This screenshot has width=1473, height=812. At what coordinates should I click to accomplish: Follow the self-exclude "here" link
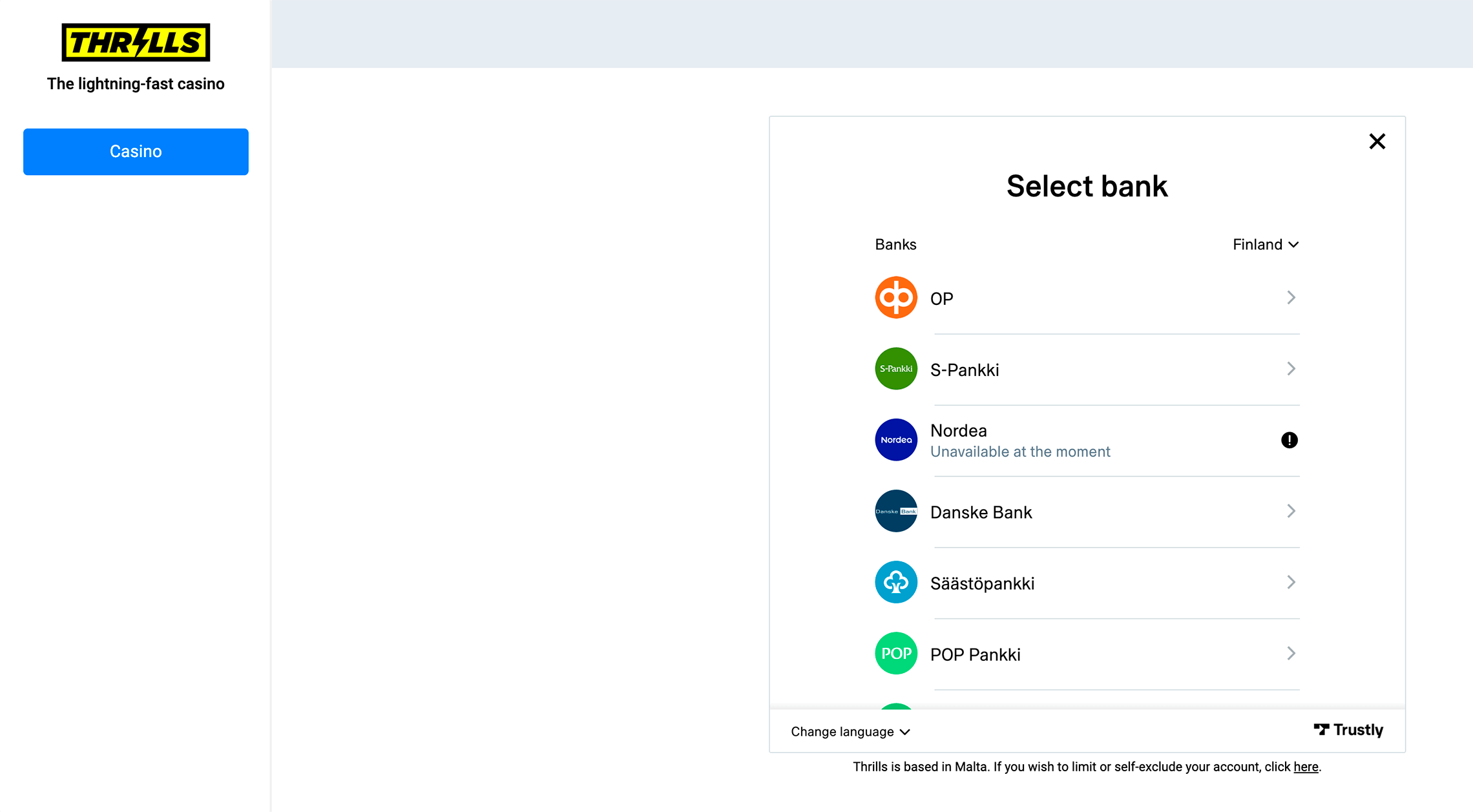(1305, 767)
